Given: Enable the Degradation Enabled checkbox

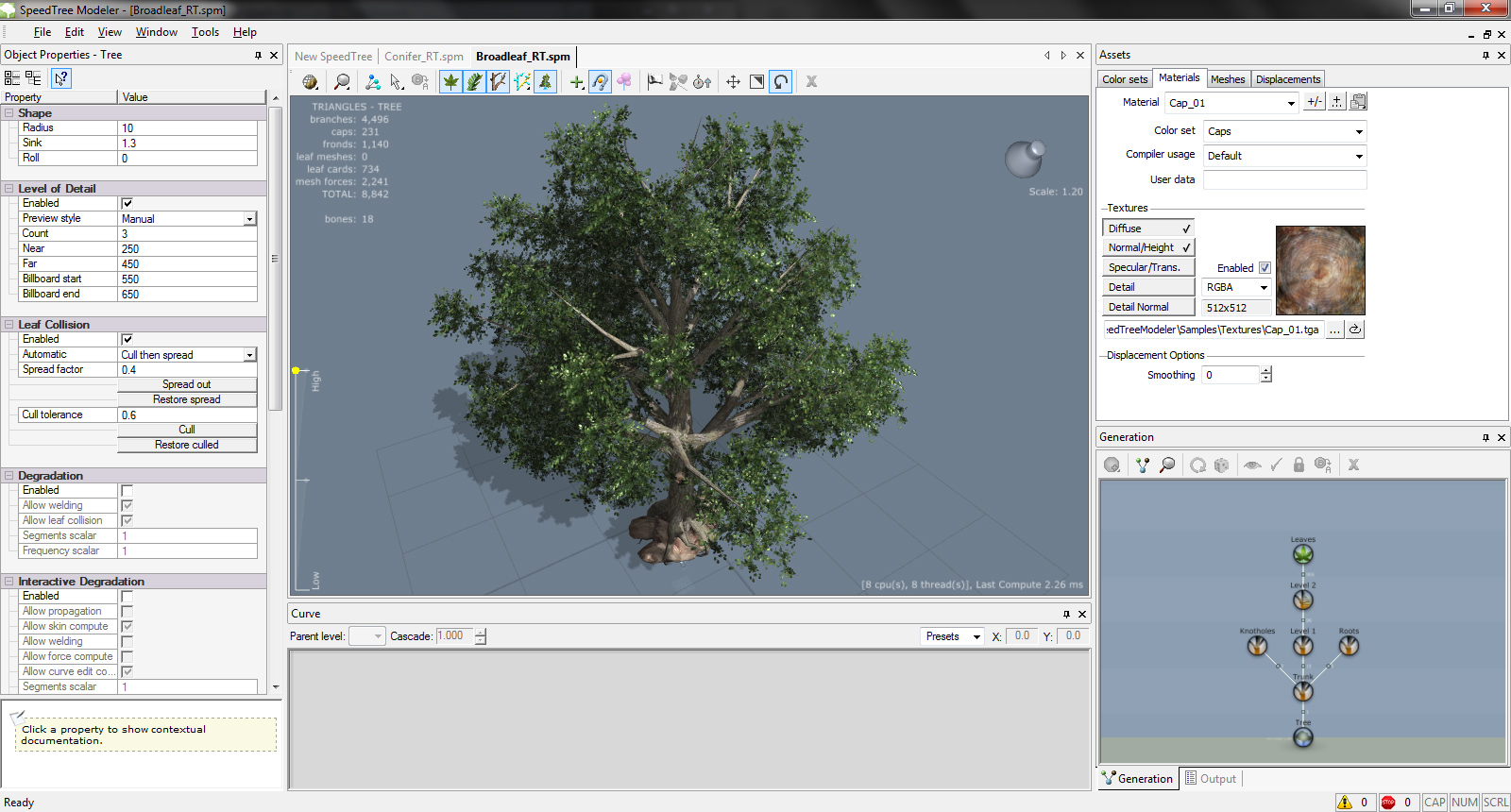Looking at the screenshot, I should (x=127, y=490).
